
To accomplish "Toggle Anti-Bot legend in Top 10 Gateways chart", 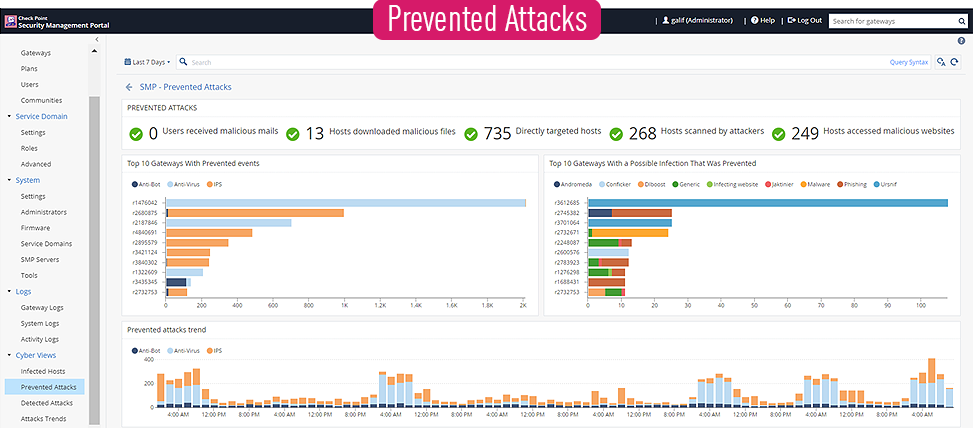I will (146, 184).
